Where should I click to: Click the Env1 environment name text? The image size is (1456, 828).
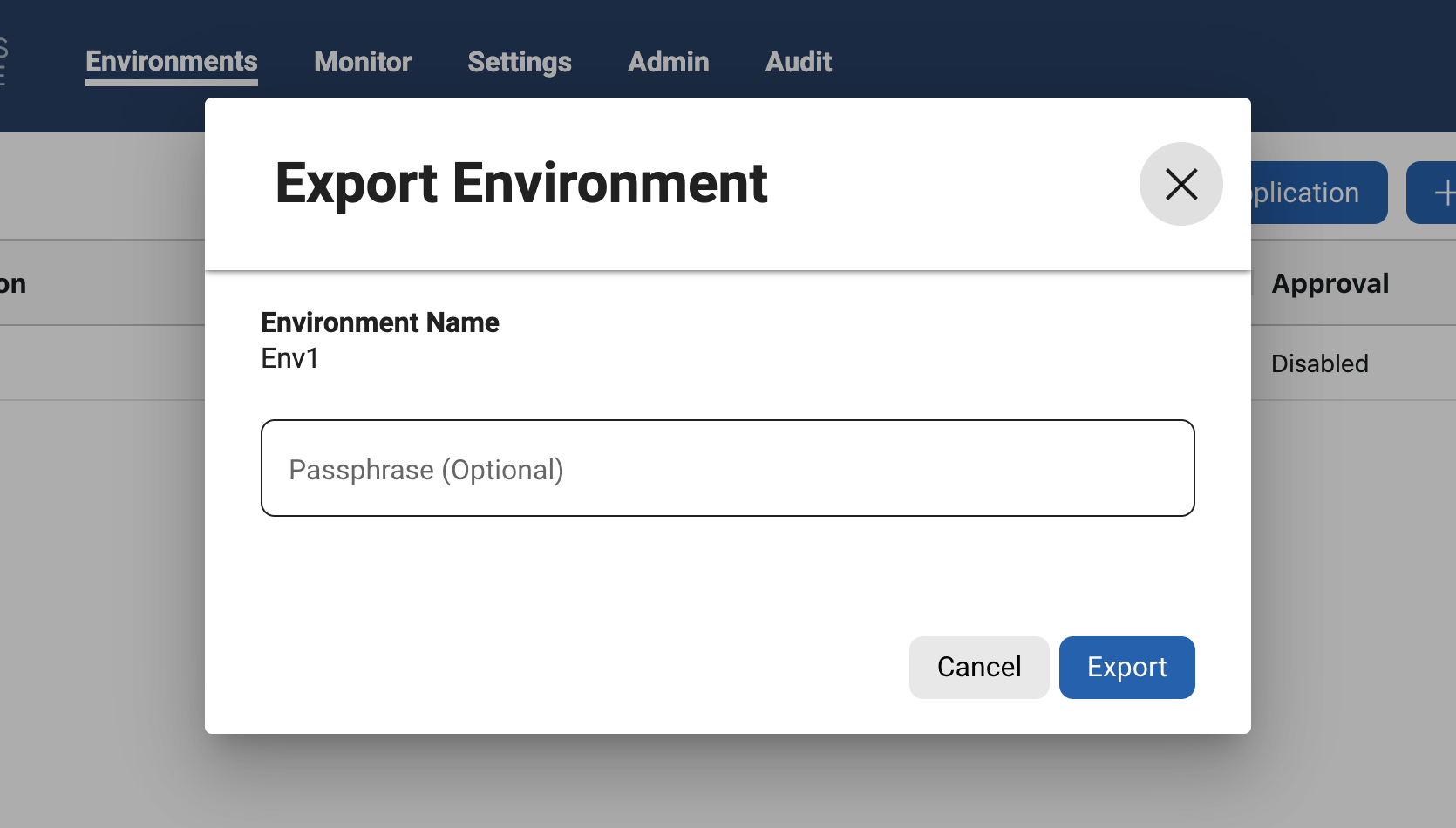(x=289, y=358)
